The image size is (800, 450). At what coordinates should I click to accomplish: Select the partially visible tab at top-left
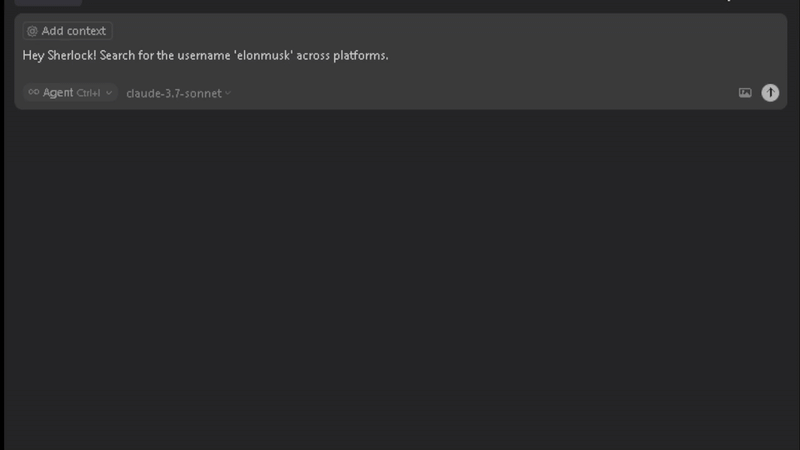click(48, 3)
